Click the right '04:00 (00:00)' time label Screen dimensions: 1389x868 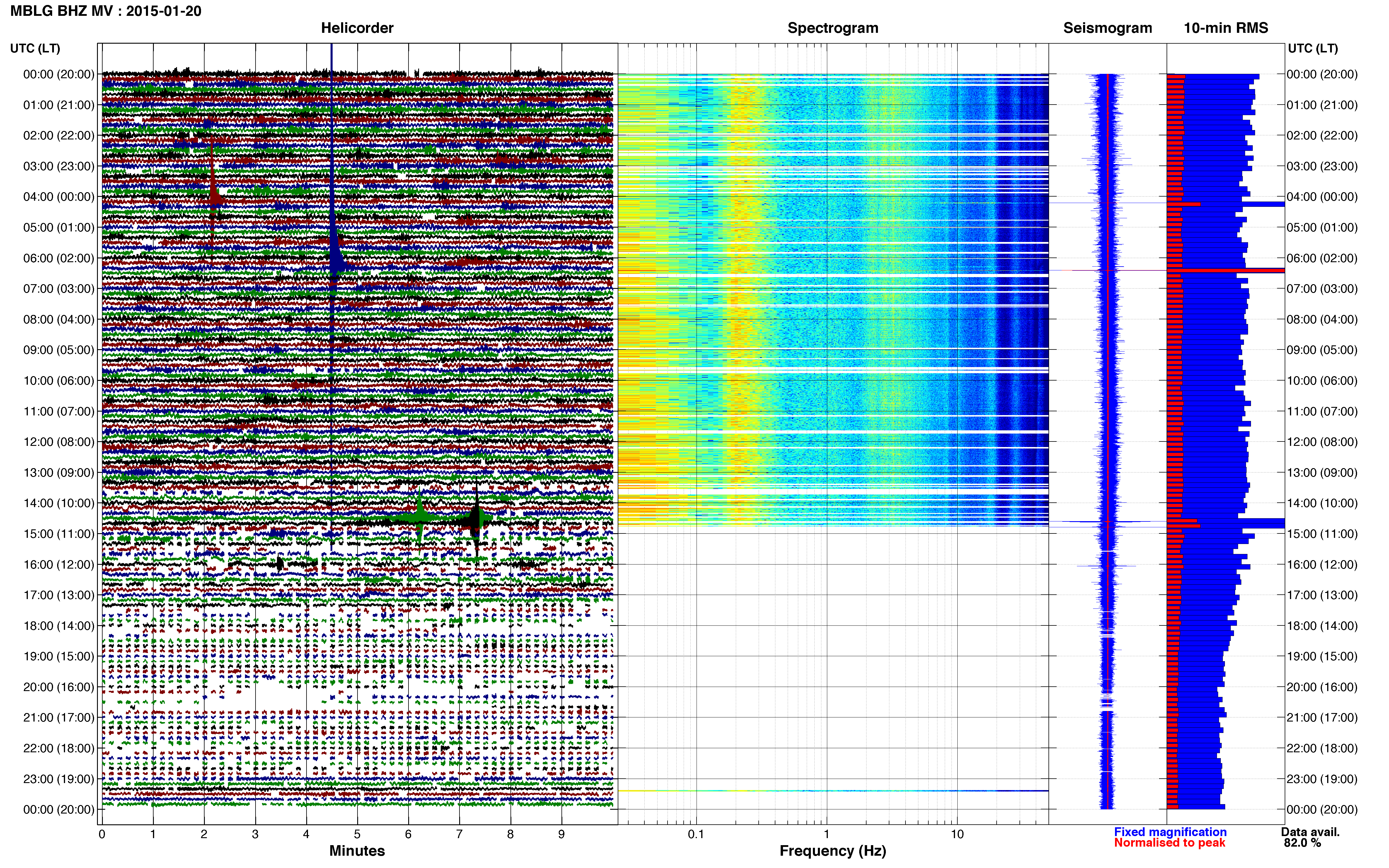coord(1322,197)
